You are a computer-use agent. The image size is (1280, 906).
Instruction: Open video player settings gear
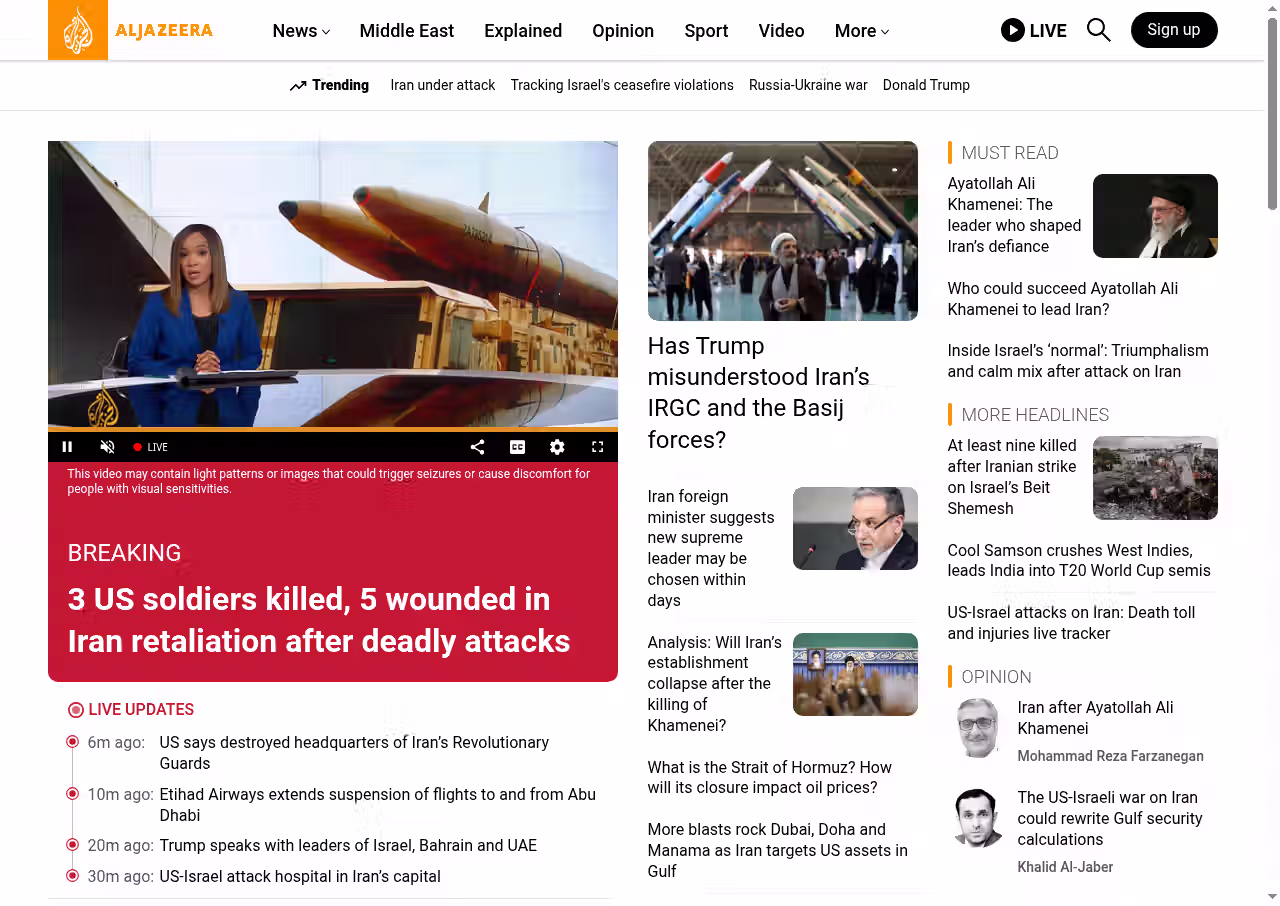(x=557, y=447)
